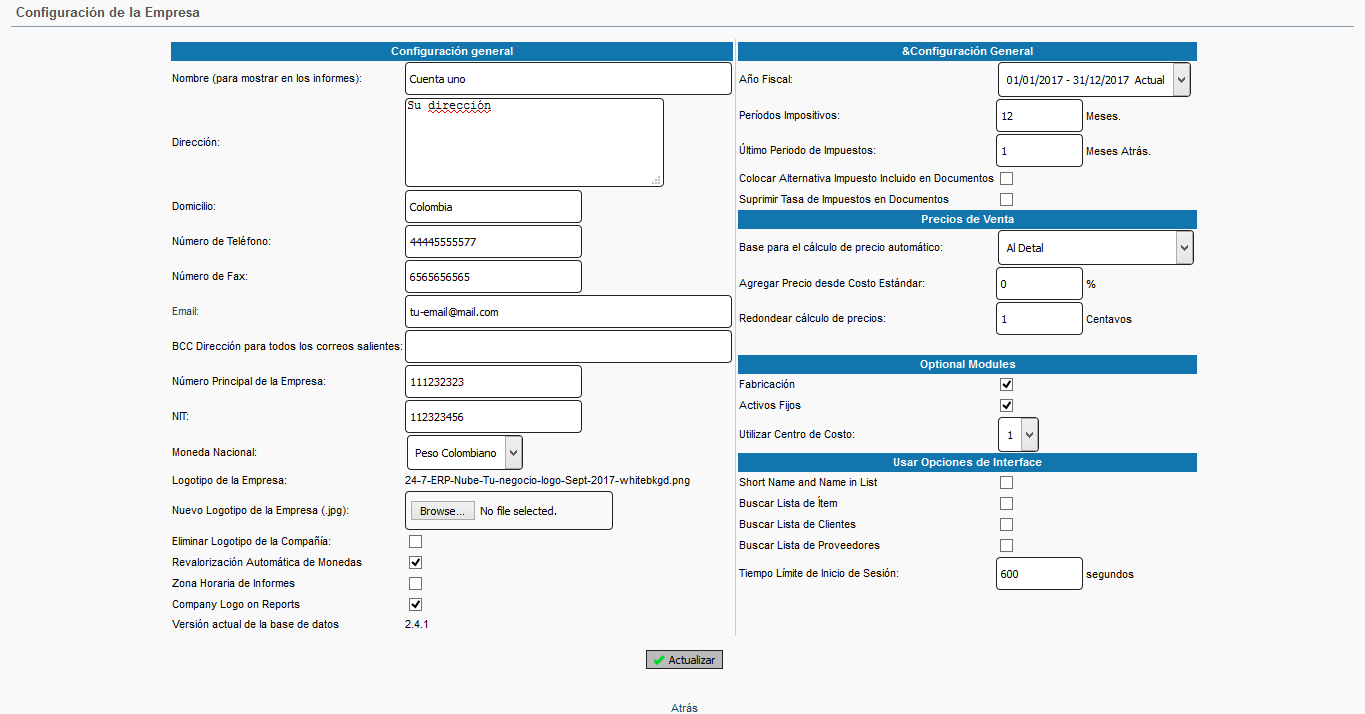The height and width of the screenshot is (714, 1365).
Task: Toggle Zona Horaria de Informes checkbox
Action: point(416,584)
